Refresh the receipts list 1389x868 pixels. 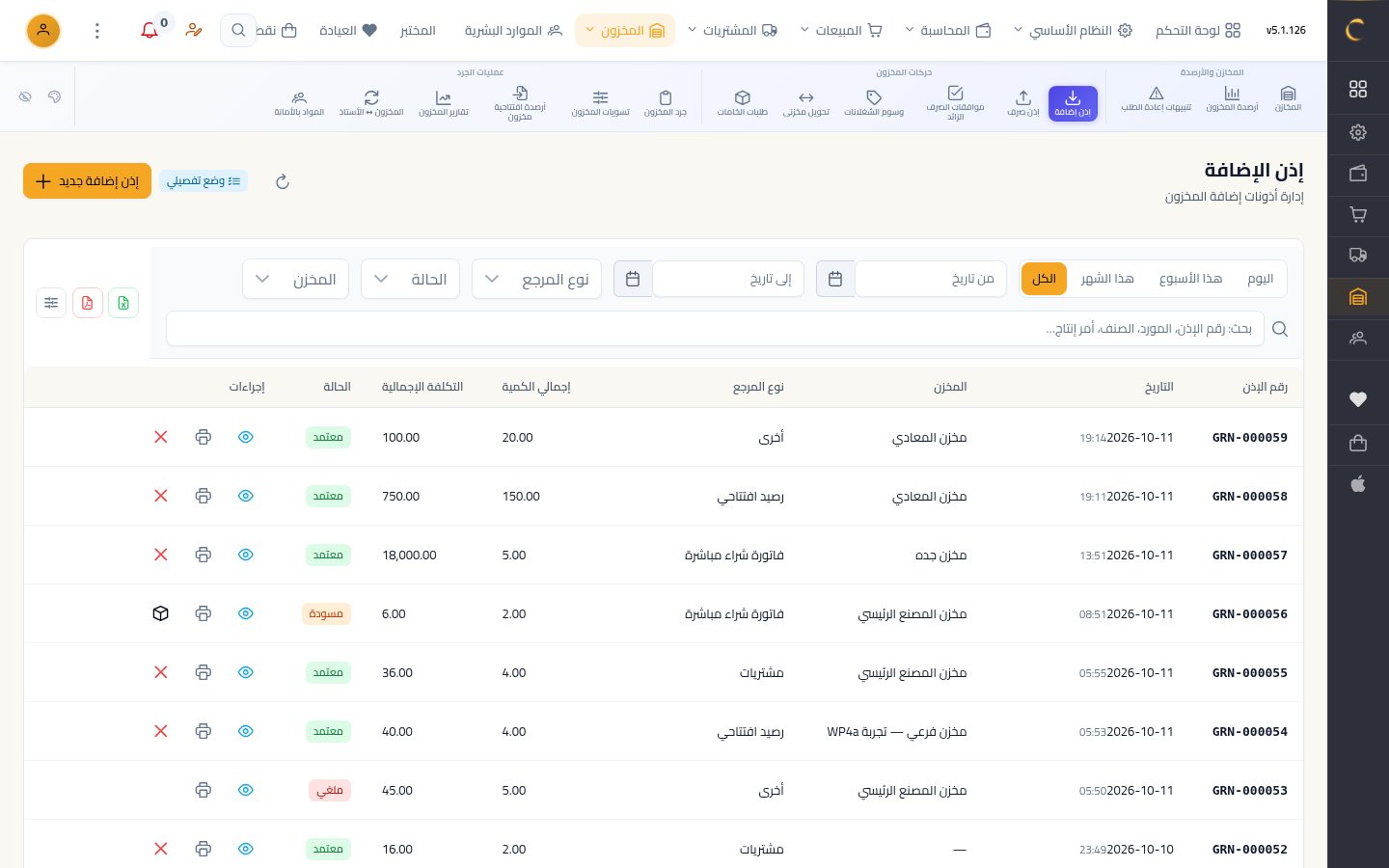click(283, 181)
